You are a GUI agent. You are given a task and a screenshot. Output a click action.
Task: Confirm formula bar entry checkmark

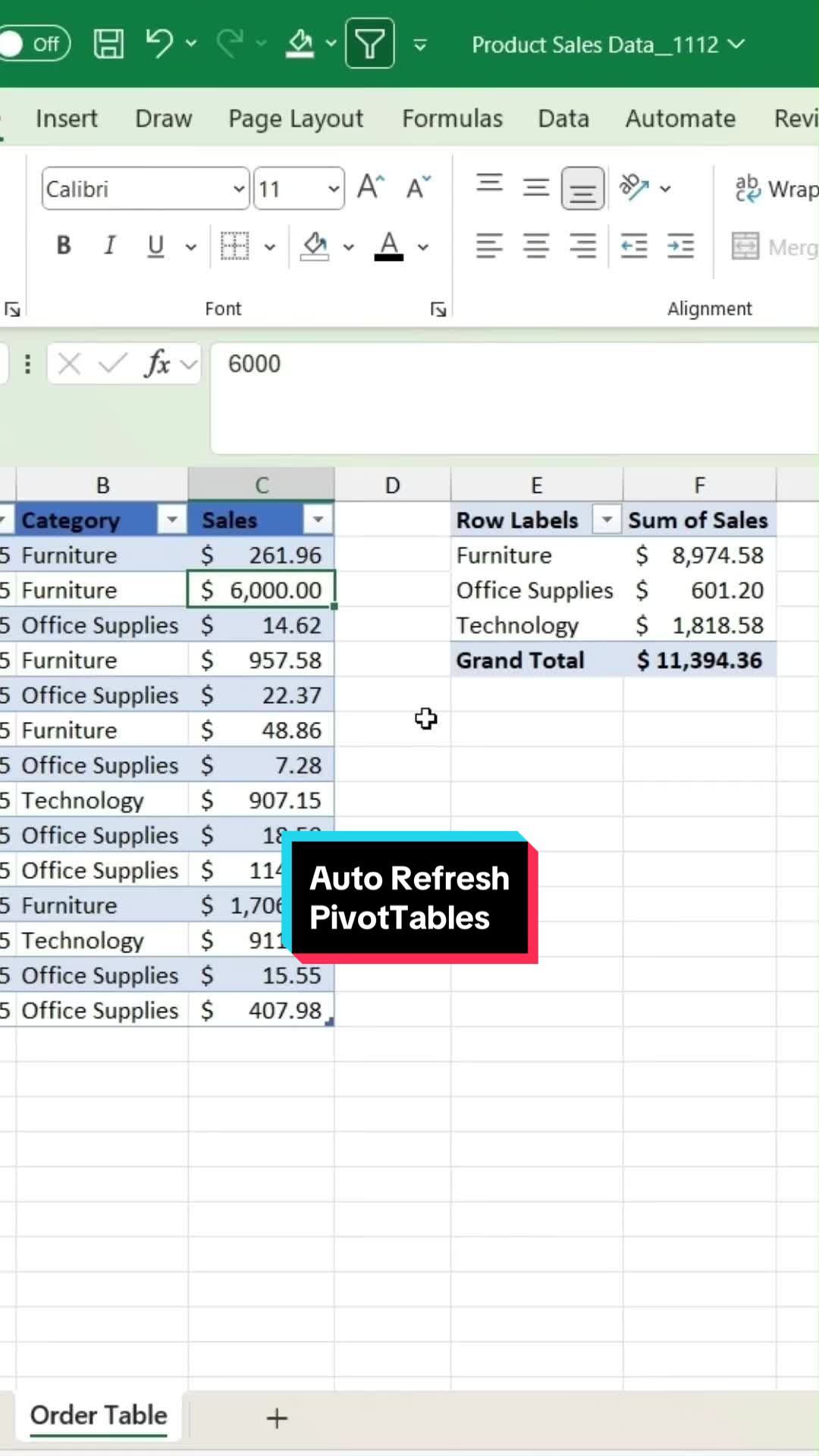pyautogui.click(x=112, y=364)
